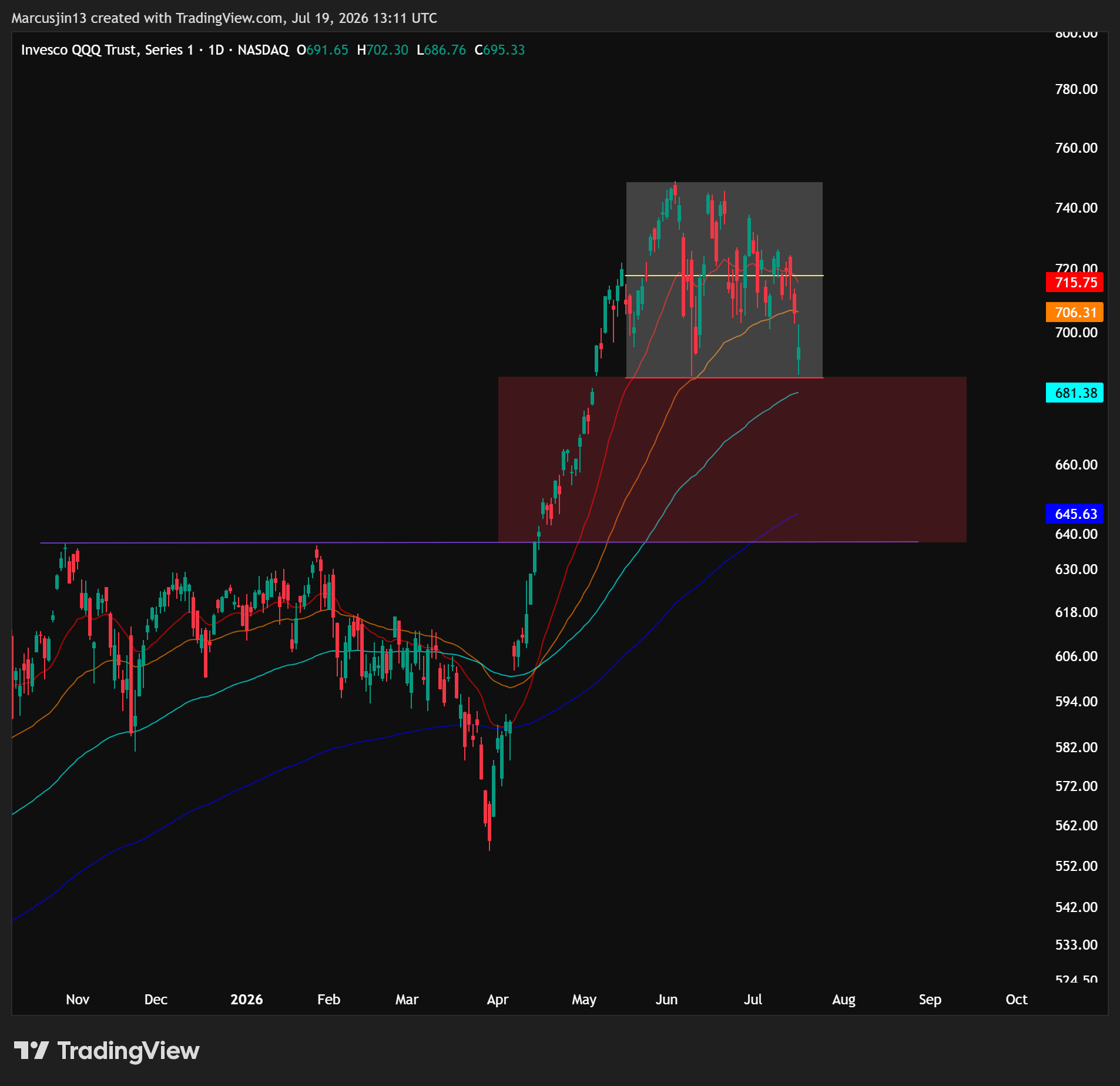Click the cyan 681.38 price label
Viewport: 1120px width, 1086px height.
1075,393
